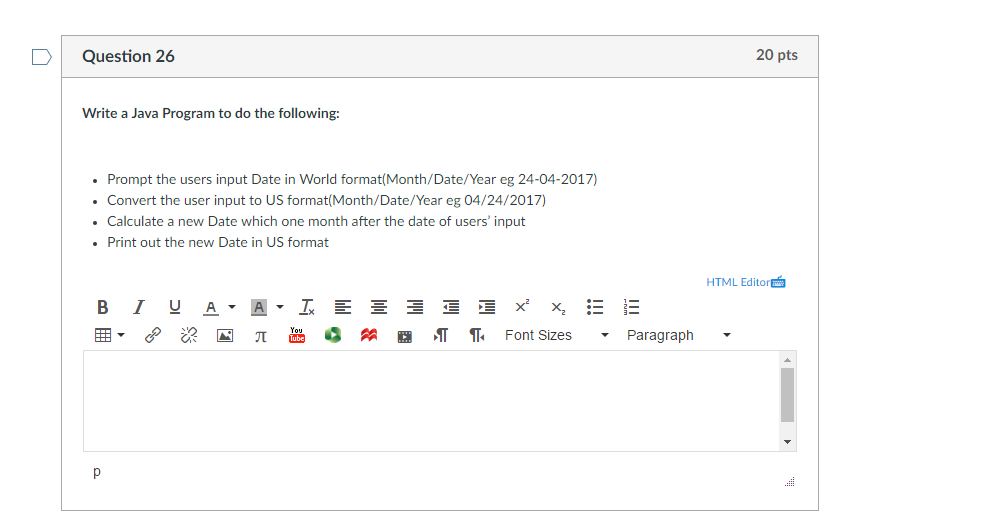
Task: Apply text color with the A icon
Action: tap(211, 307)
